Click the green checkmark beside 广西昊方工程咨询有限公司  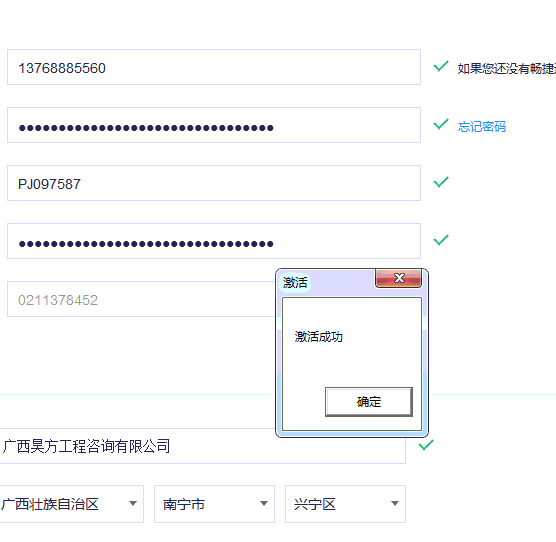(426, 445)
